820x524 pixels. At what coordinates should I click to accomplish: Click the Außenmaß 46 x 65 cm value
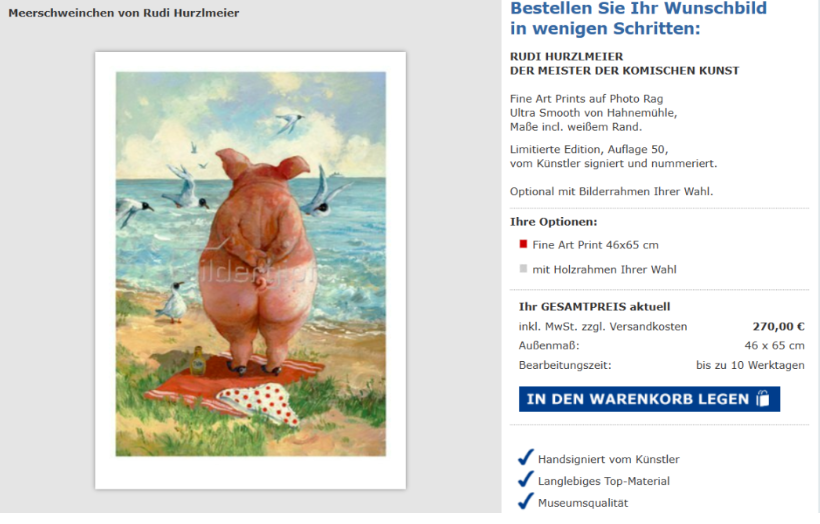(775, 346)
